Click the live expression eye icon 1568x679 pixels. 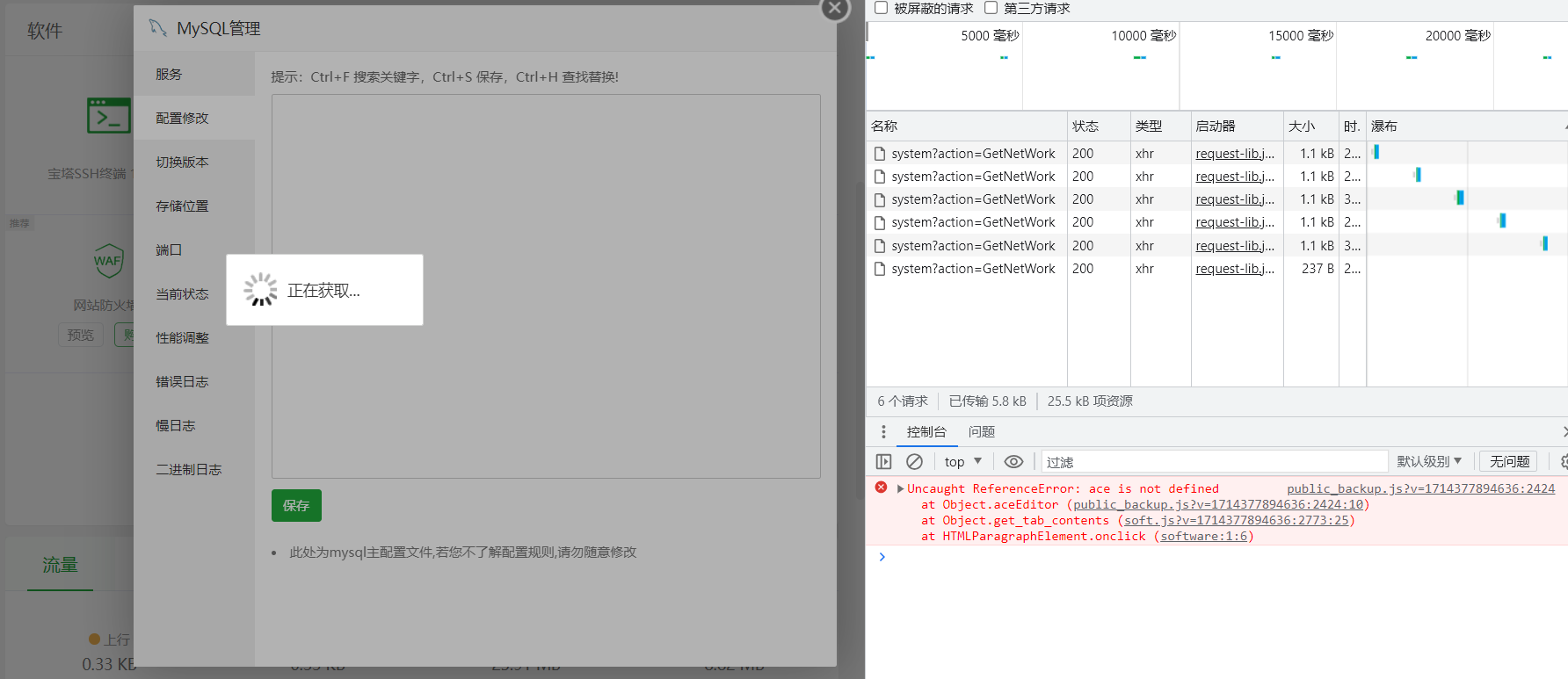[1013, 461]
